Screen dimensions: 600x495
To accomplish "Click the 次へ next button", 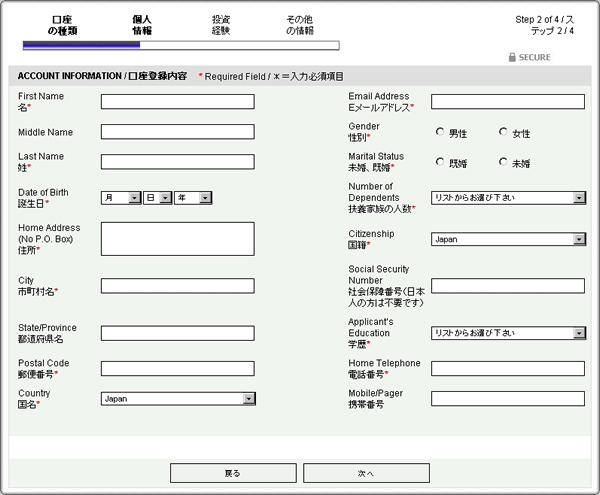I will click(x=366, y=473).
